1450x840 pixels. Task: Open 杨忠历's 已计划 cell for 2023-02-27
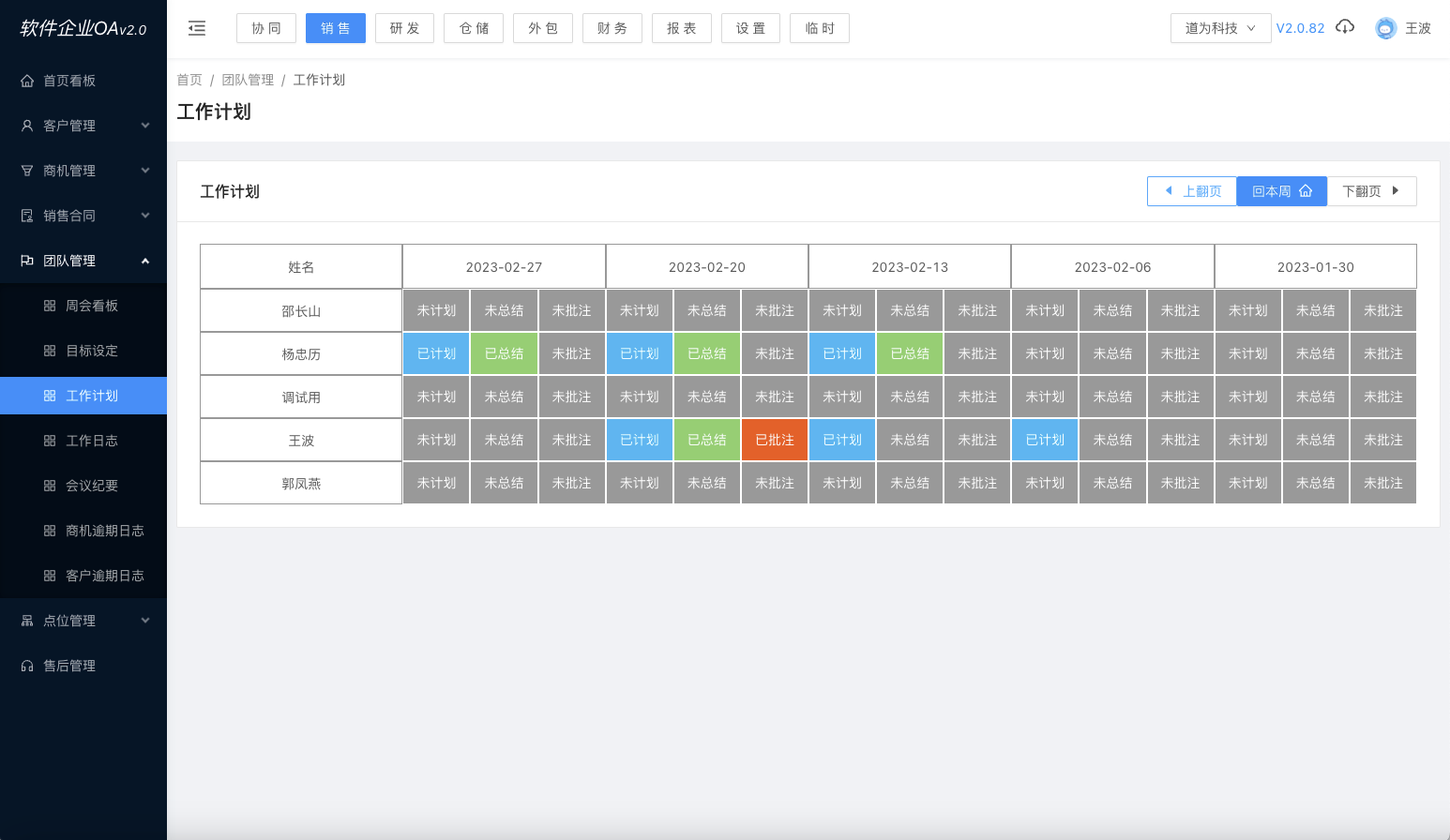pyautogui.click(x=436, y=353)
